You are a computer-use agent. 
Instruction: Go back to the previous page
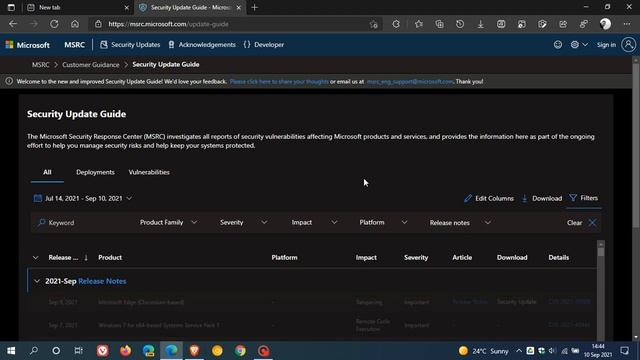point(13,24)
